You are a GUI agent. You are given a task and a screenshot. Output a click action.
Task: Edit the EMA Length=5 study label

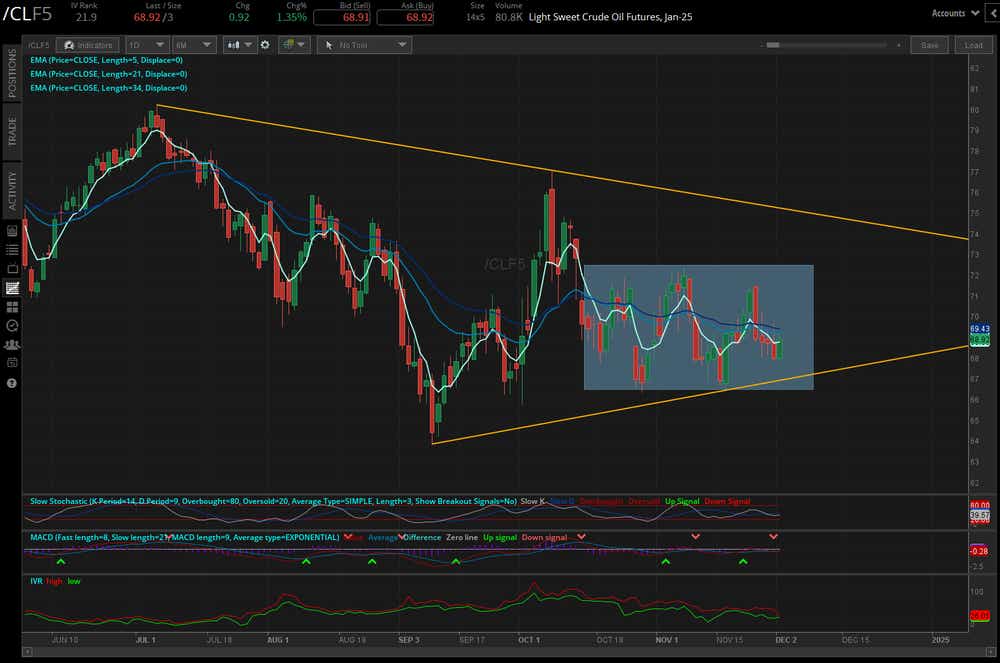pyautogui.click(x=107, y=61)
